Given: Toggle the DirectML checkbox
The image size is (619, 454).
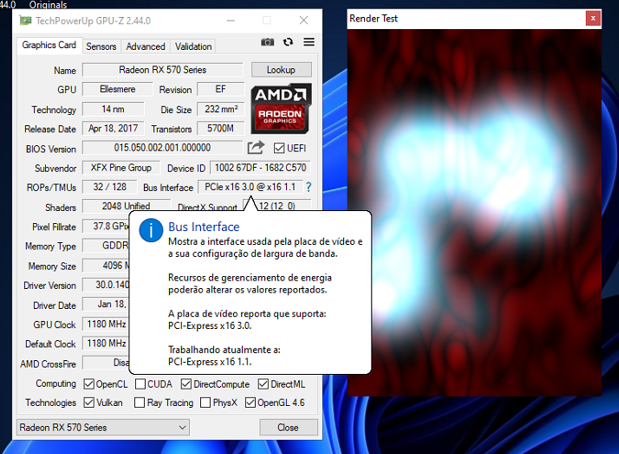Looking at the screenshot, I should coord(263,384).
